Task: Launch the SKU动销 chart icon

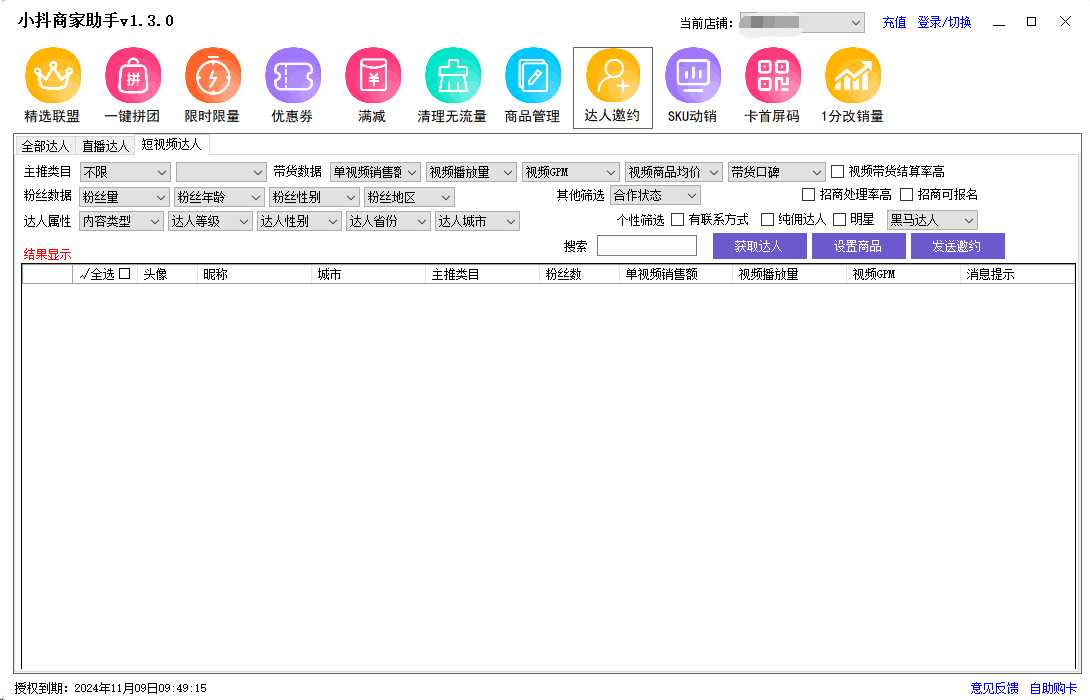Action: (x=692, y=76)
